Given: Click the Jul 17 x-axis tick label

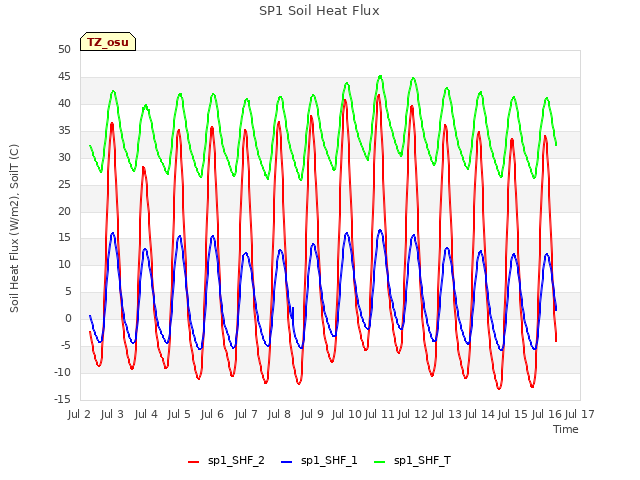Looking at the screenshot, I should [x=580, y=414].
